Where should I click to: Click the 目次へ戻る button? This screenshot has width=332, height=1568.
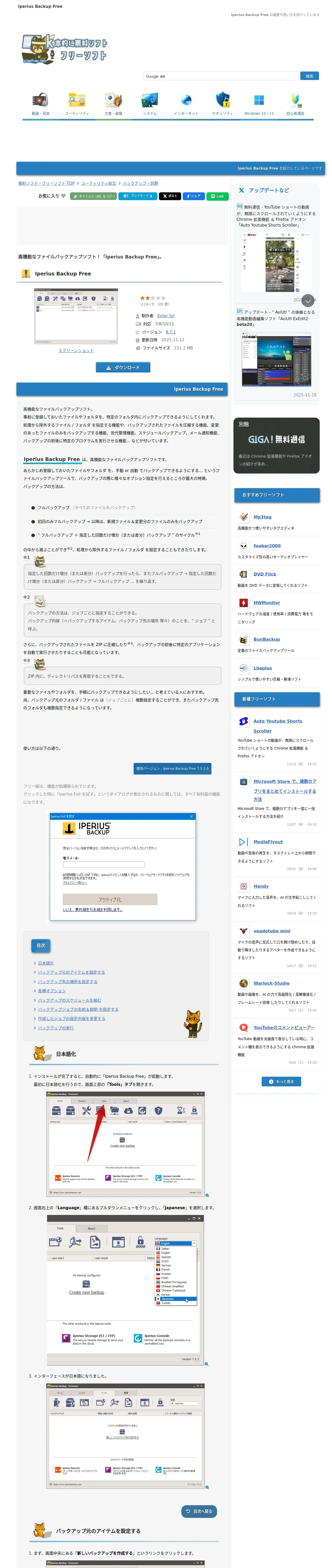[x=199, y=1511]
